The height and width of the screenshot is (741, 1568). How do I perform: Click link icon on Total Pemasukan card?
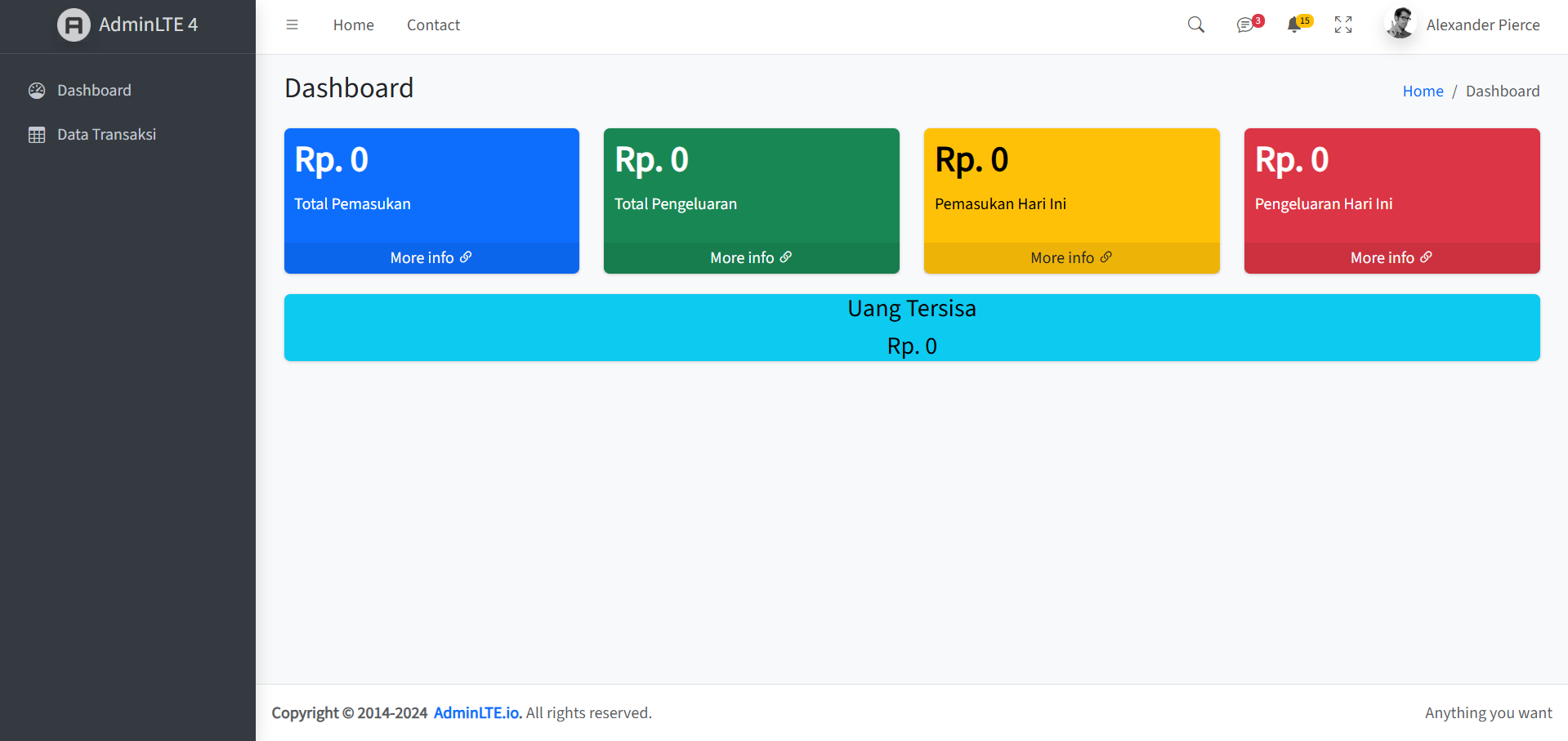tap(466, 257)
